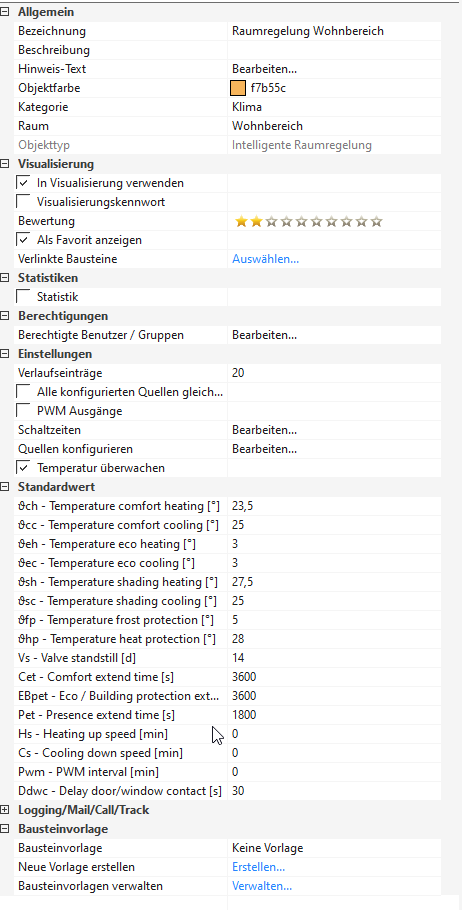Open the Kategorie value Klima
The image size is (462, 910).
(x=334, y=107)
